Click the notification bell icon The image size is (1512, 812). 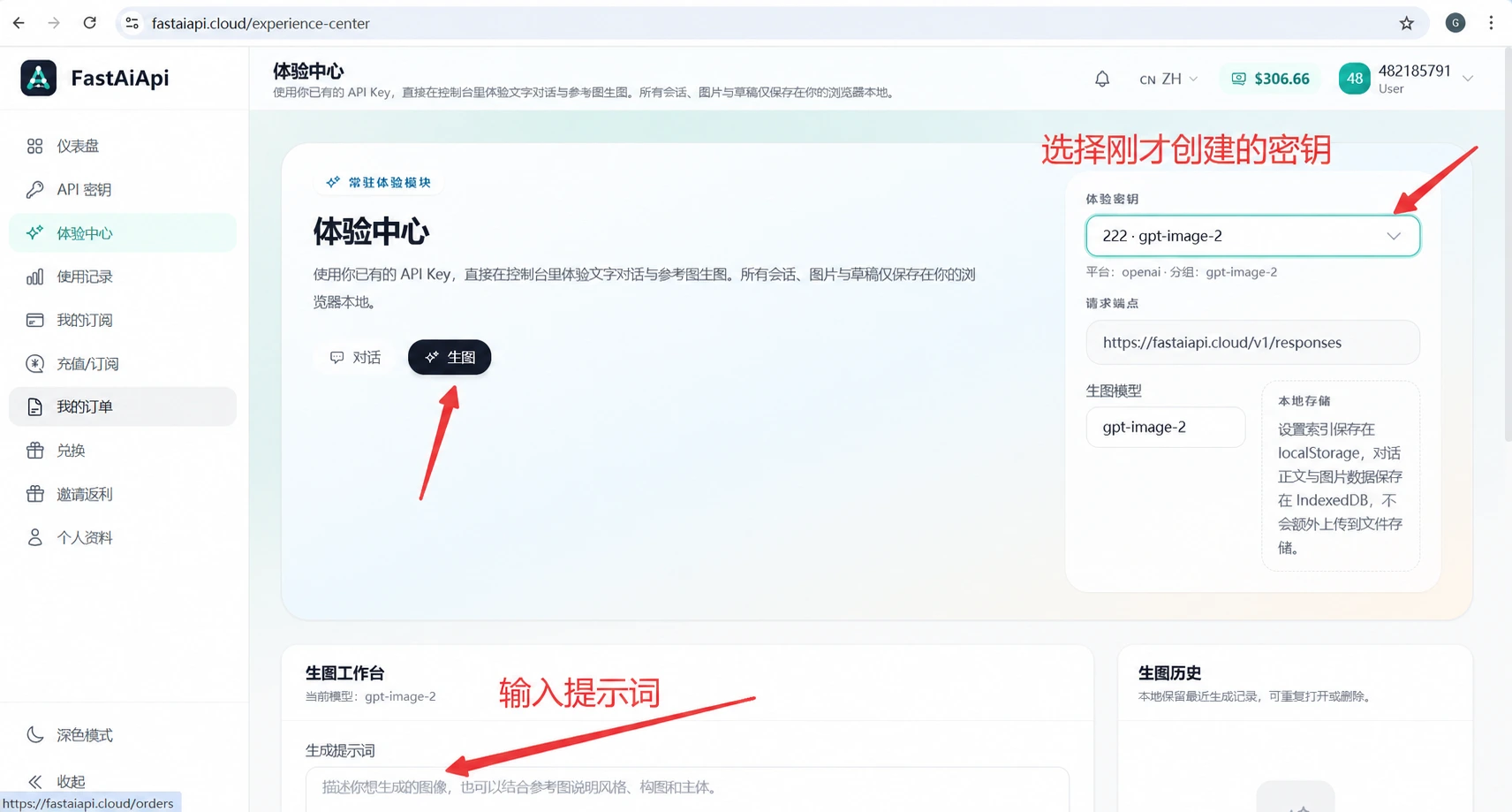(1102, 79)
